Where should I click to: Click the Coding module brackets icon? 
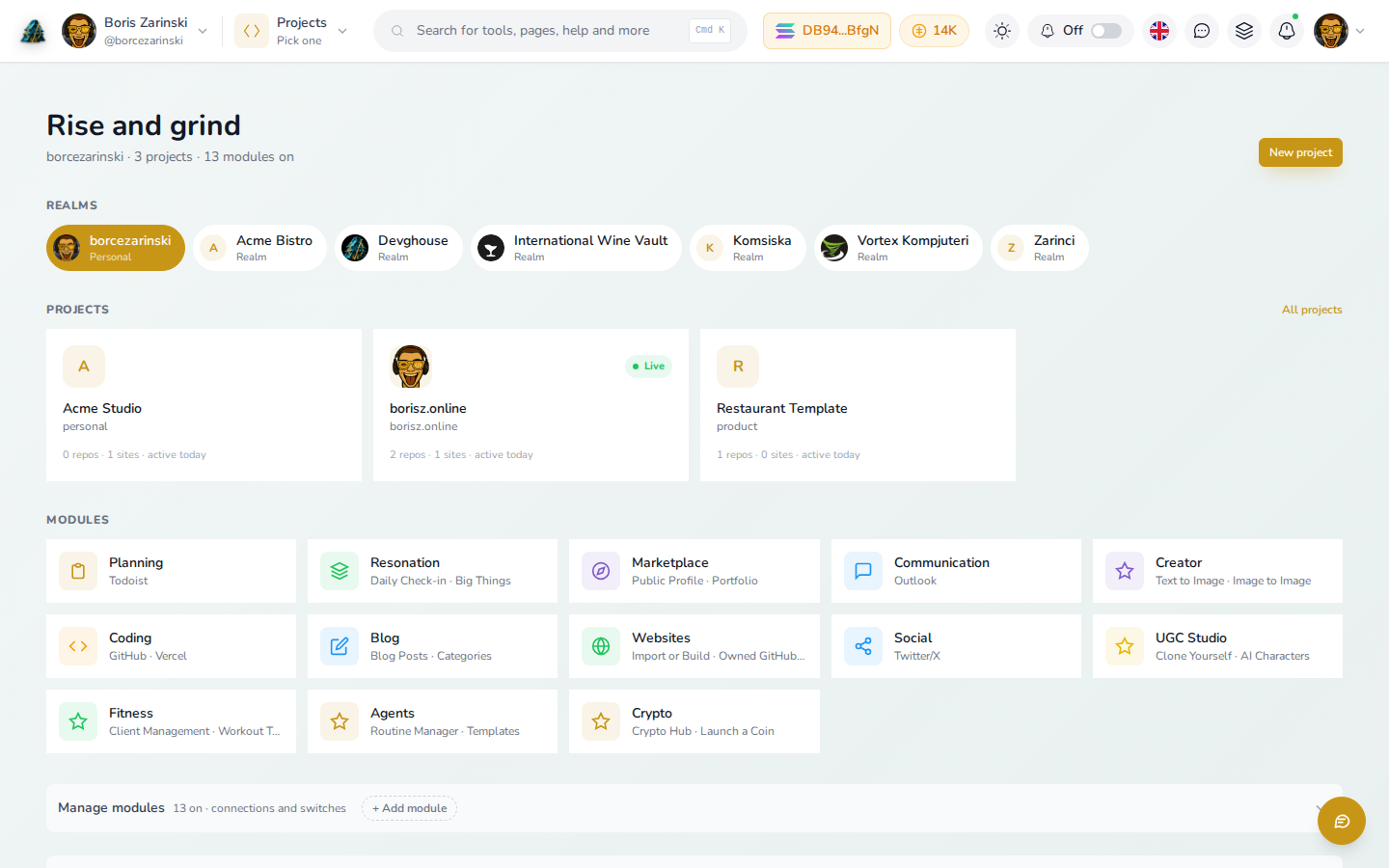coord(78,646)
